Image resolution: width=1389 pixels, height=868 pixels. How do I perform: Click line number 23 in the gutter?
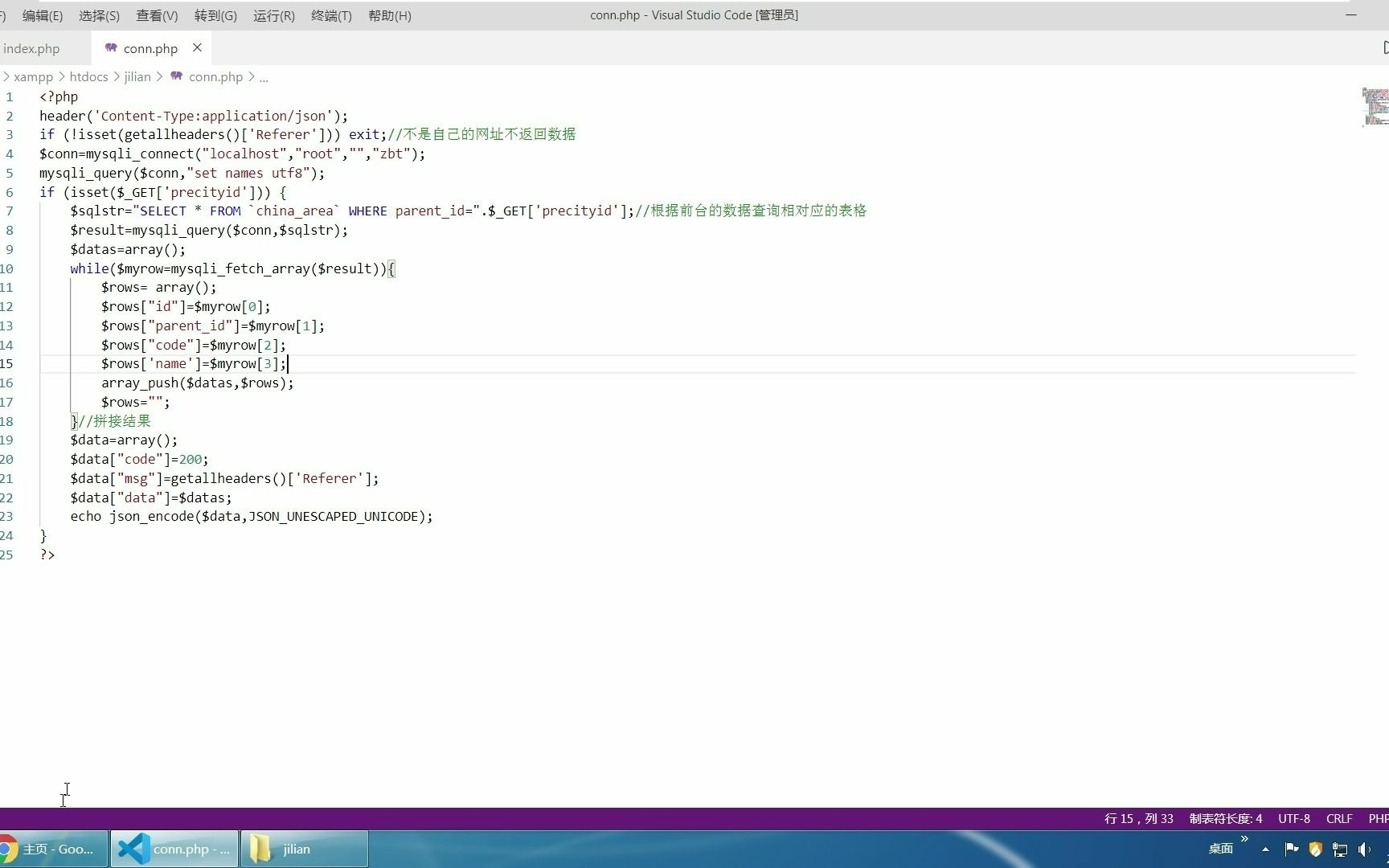(x=7, y=517)
